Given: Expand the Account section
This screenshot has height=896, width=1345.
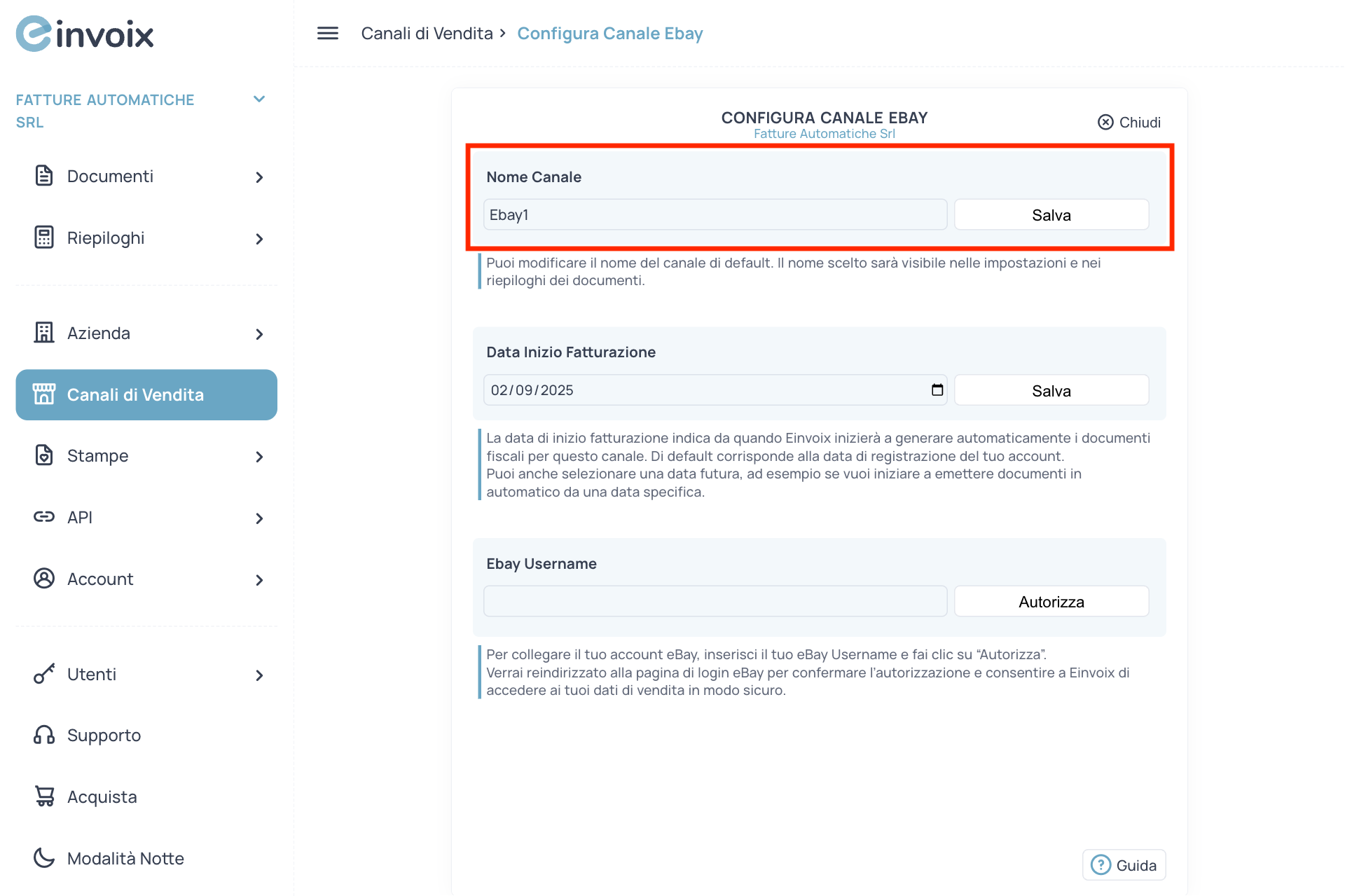Looking at the screenshot, I should coord(260,579).
